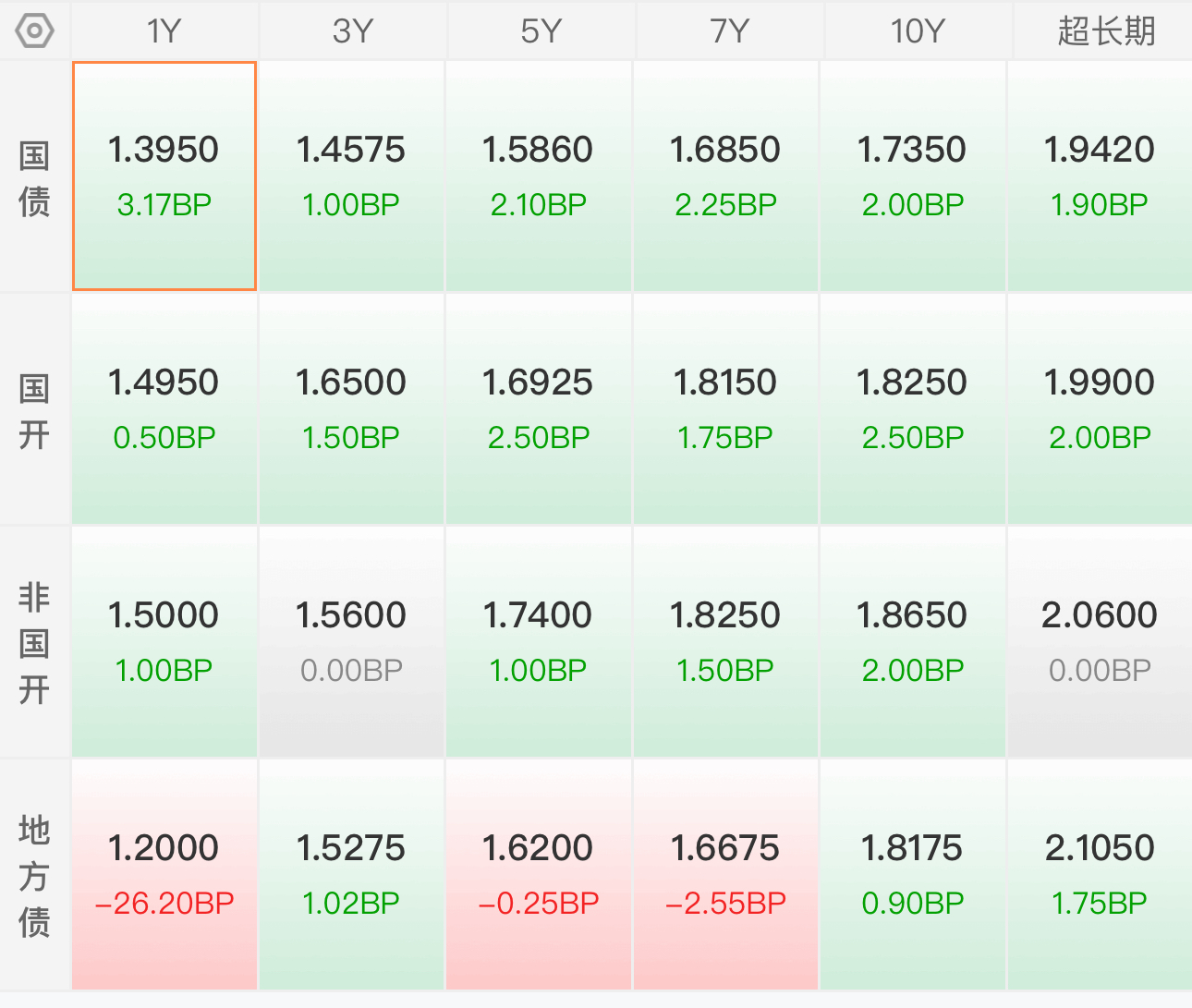Open the 地方债 超长期 cell showing 2.1050
Image resolution: width=1192 pixels, height=1008 pixels.
(1100, 875)
